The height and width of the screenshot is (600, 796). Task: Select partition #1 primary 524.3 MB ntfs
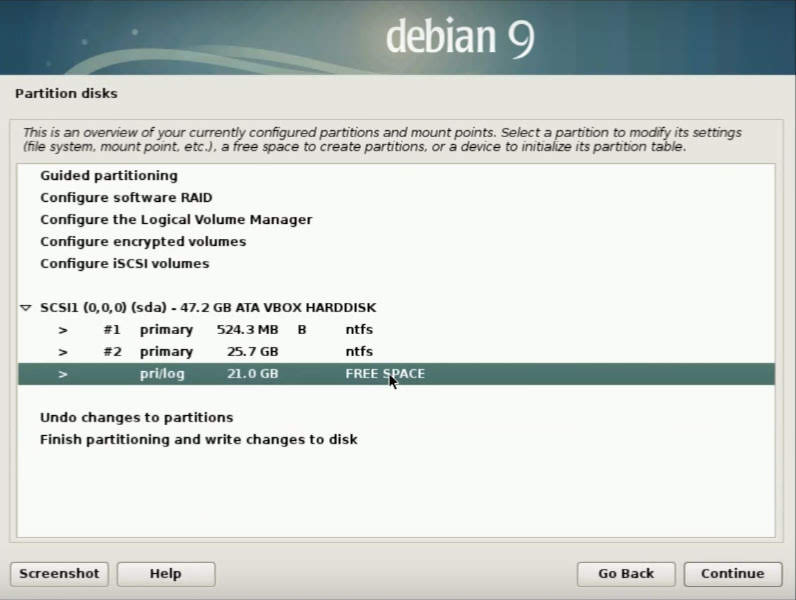(x=396, y=329)
